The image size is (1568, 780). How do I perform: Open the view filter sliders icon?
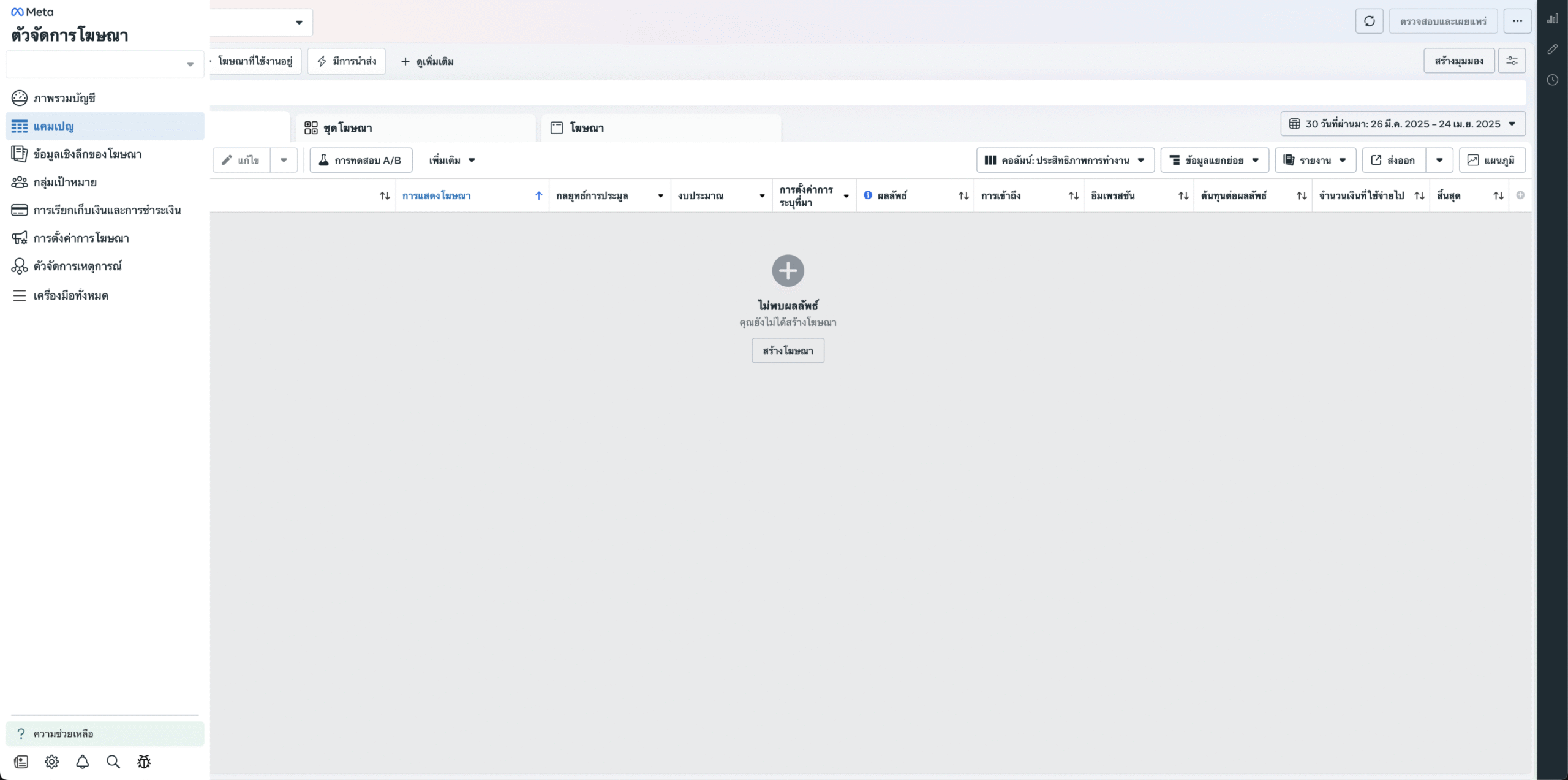click(x=1512, y=61)
